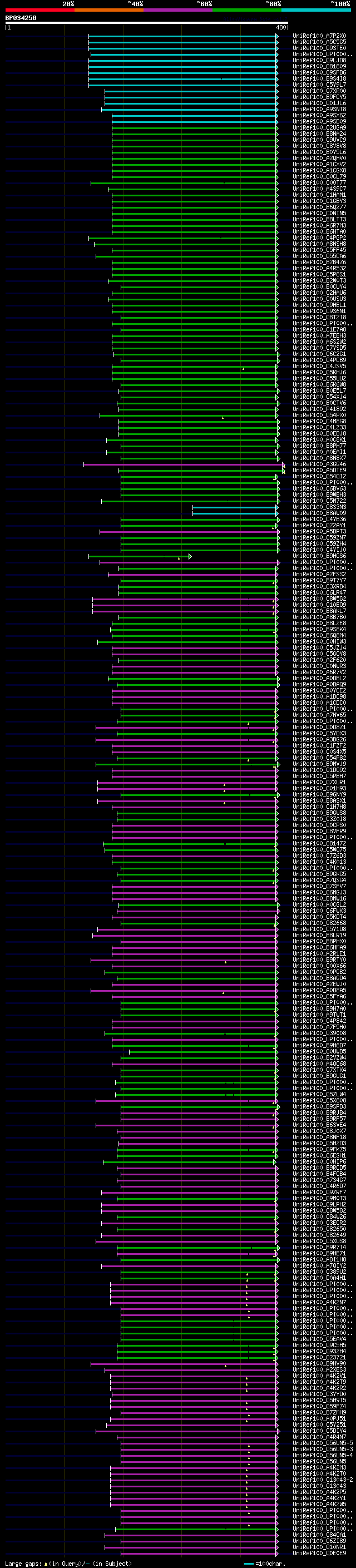Viewport: 356px width, 1568px height.
Task: Select hit label UniRef100_C5DIY4
Action: tap(319, 1431)
